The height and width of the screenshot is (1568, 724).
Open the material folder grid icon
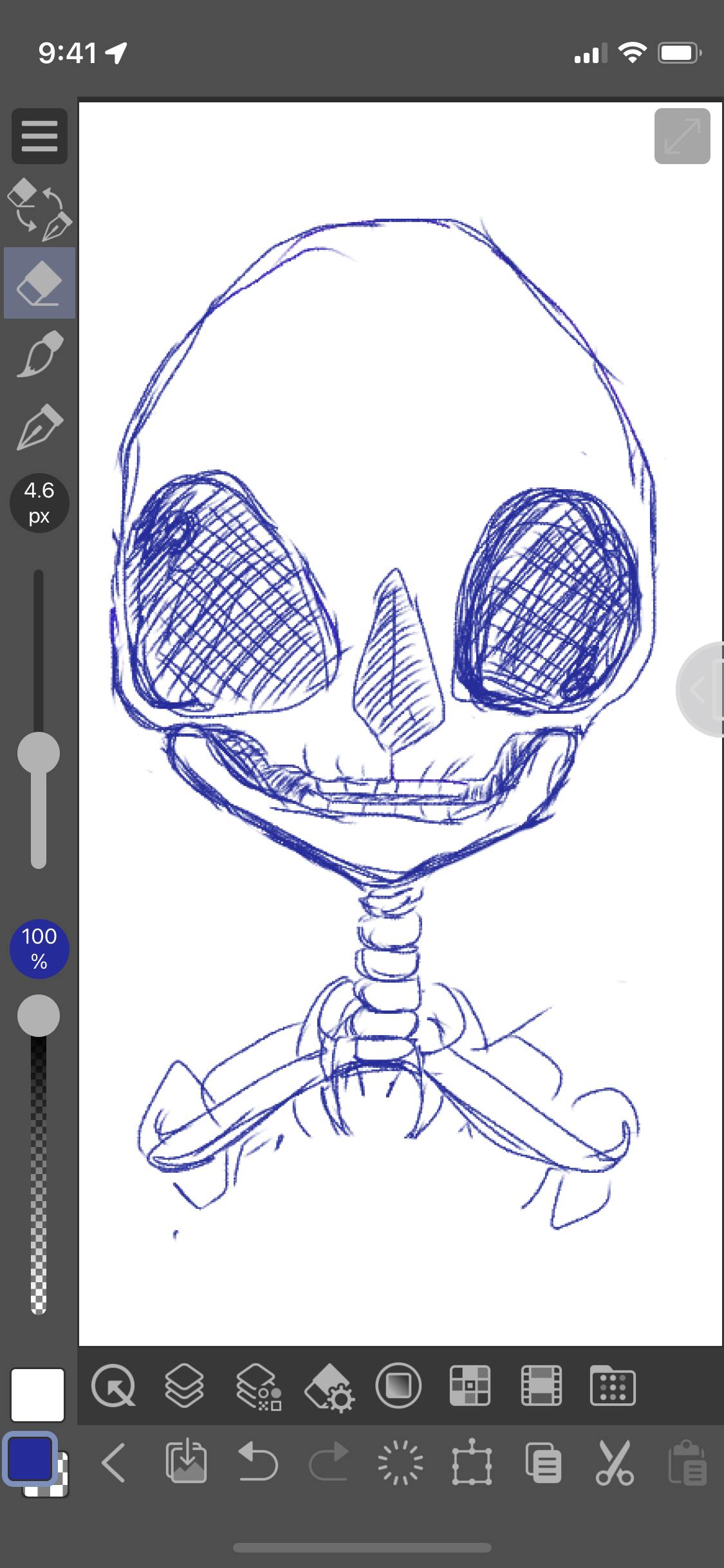click(613, 1386)
